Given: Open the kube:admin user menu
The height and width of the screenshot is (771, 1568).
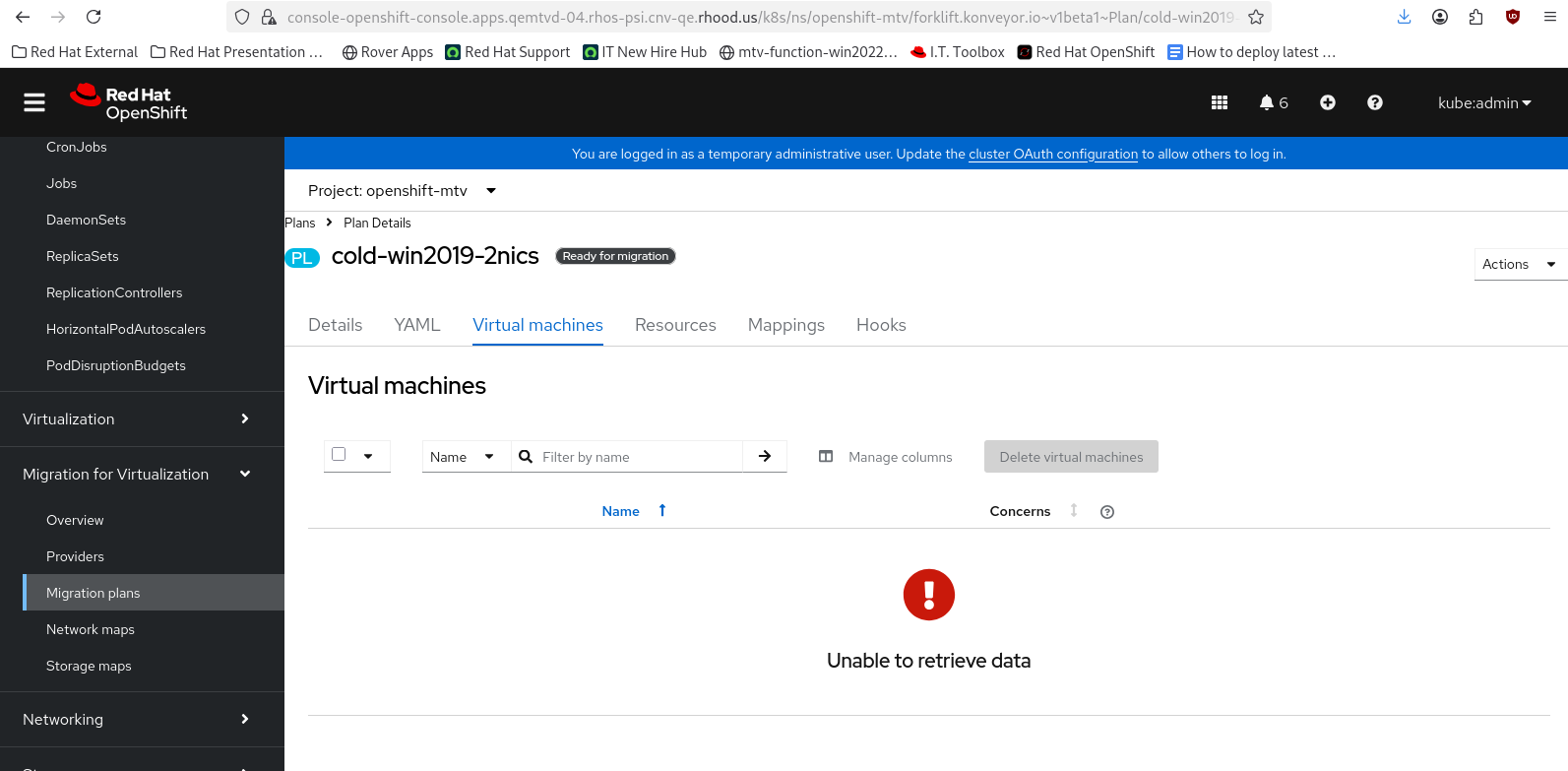Looking at the screenshot, I should (1484, 102).
